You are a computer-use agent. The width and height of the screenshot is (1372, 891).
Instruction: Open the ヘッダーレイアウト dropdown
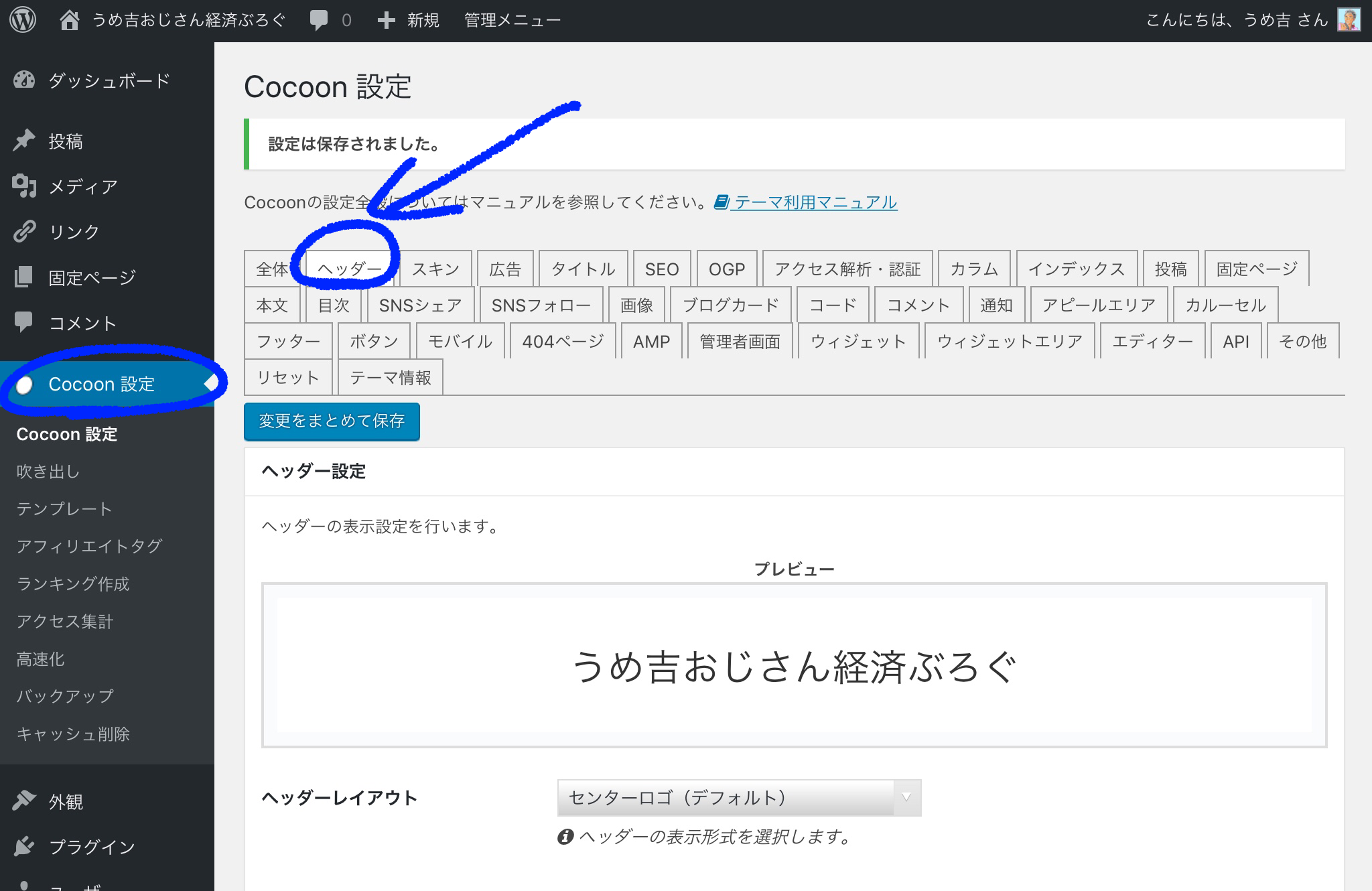point(739,798)
